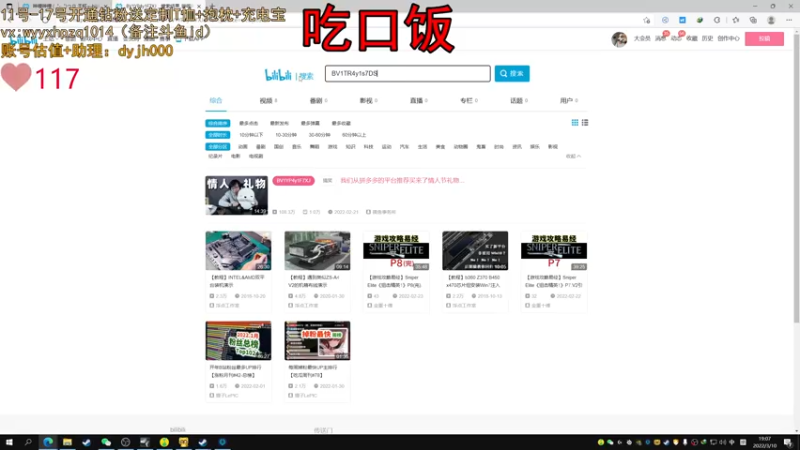Open 创作中心 in top navigation
This screenshot has width=800, height=450.
(729, 39)
